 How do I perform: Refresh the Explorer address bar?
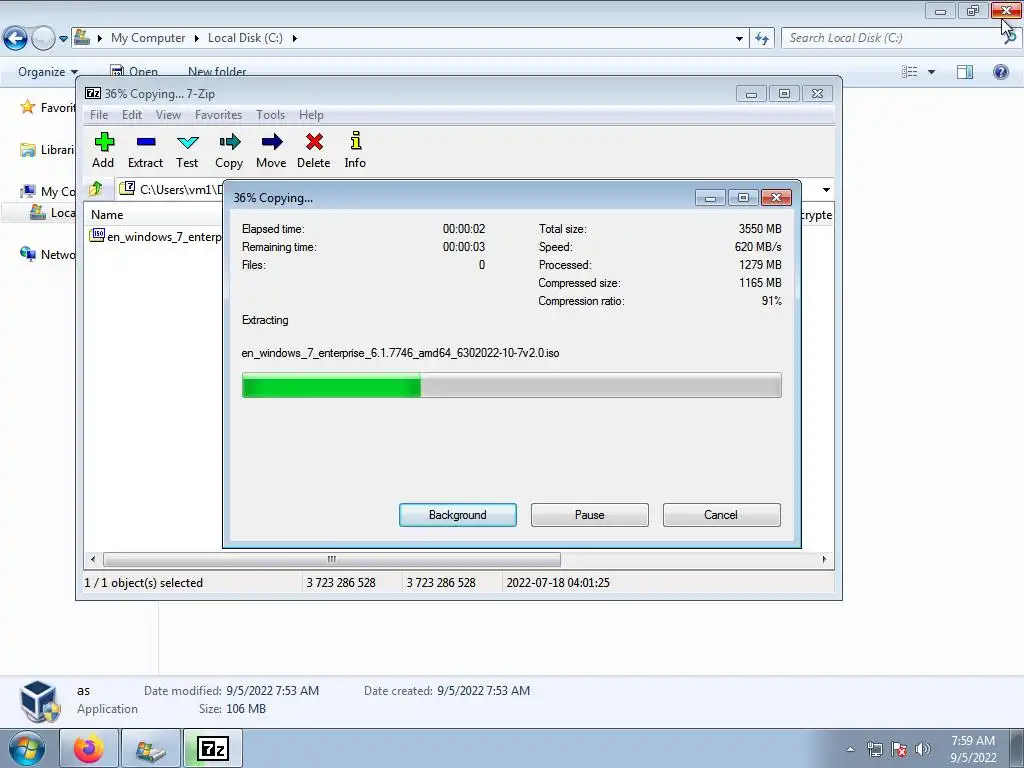(x=761, y=38)
